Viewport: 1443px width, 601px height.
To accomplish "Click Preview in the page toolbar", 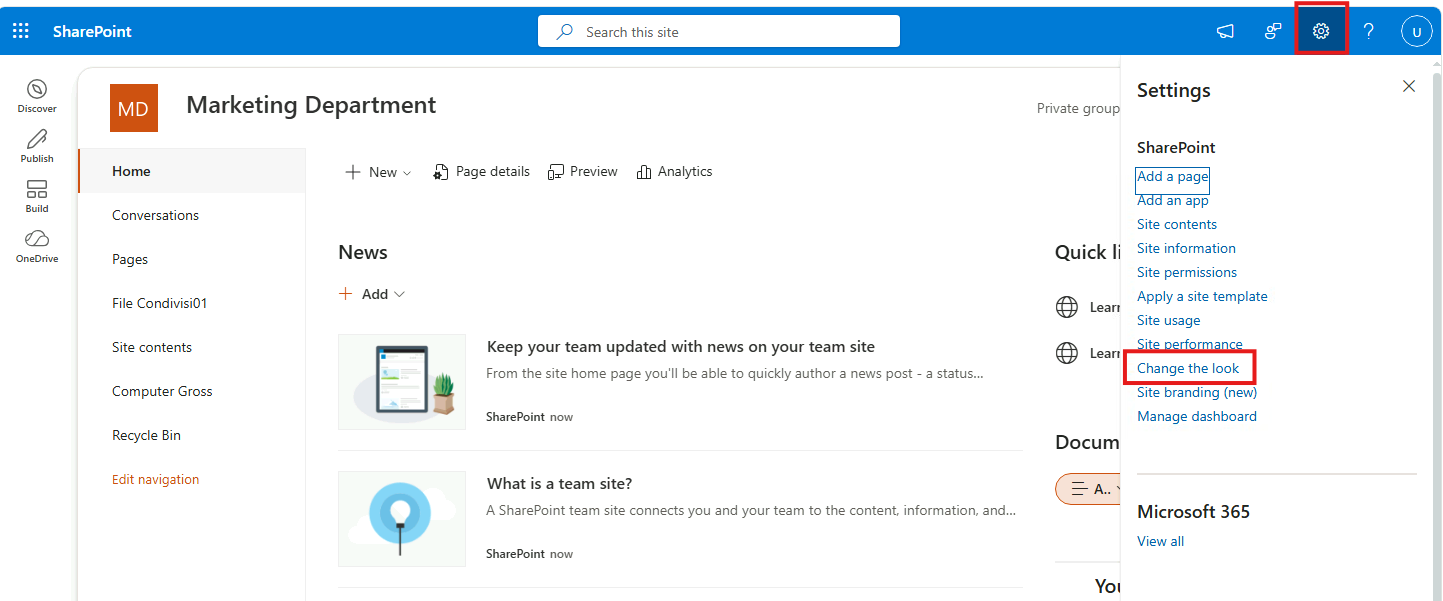I will [x=583, y=172].
